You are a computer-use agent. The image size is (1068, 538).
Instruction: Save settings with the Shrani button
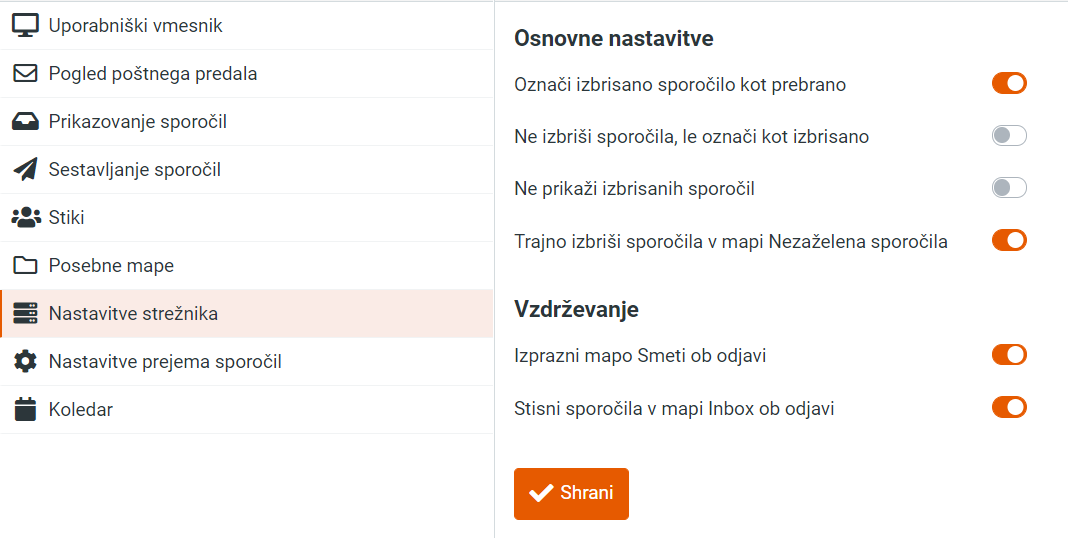(571, 494)
